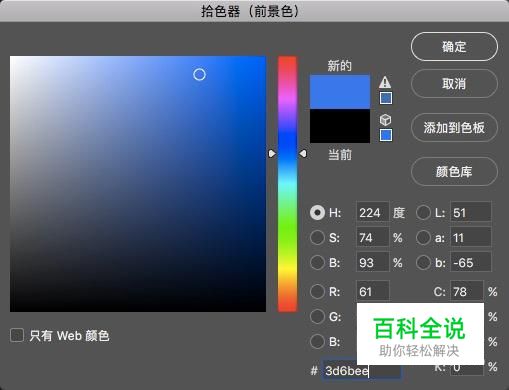This screenshot has height=390, width=509.
Task: Click the Lab b field showing -65
Action: tap(471, 263)
